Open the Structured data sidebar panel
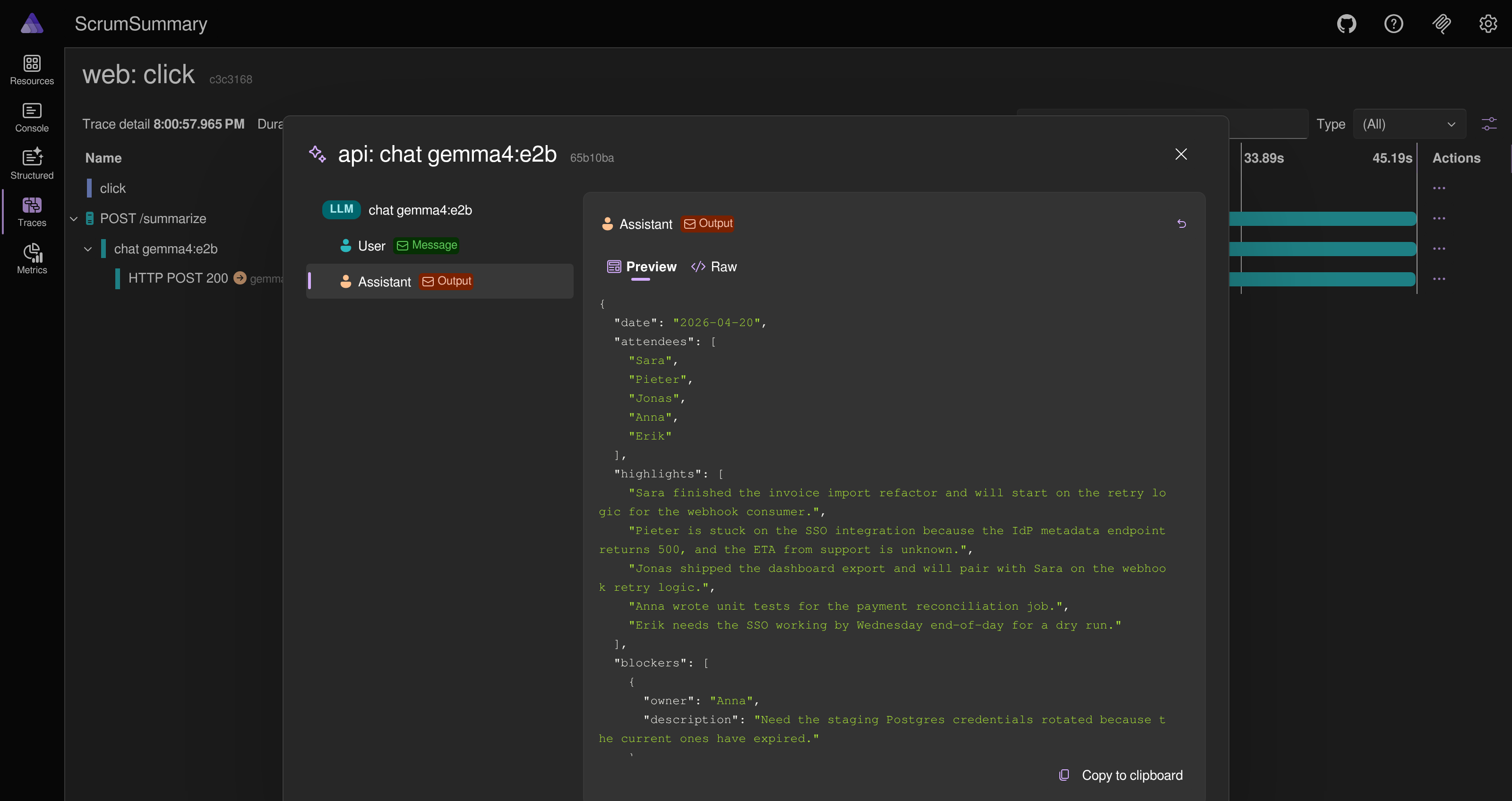The width and height of the screenshot is (1512, 801). 32,163
